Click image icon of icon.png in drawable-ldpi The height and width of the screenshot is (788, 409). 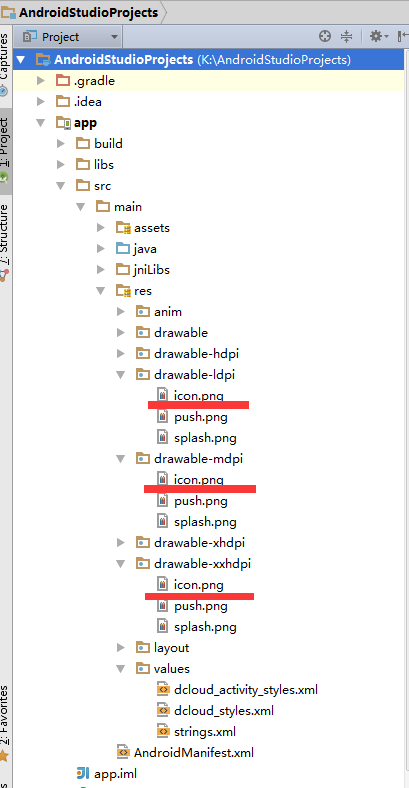click(x=162, y=395)
